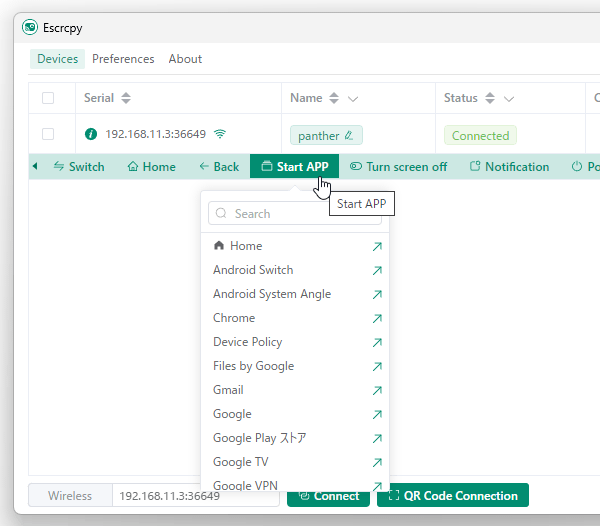Check the box for device 192.168.11.3:36649
600x526 pixels.
click(x=48, y=134)
